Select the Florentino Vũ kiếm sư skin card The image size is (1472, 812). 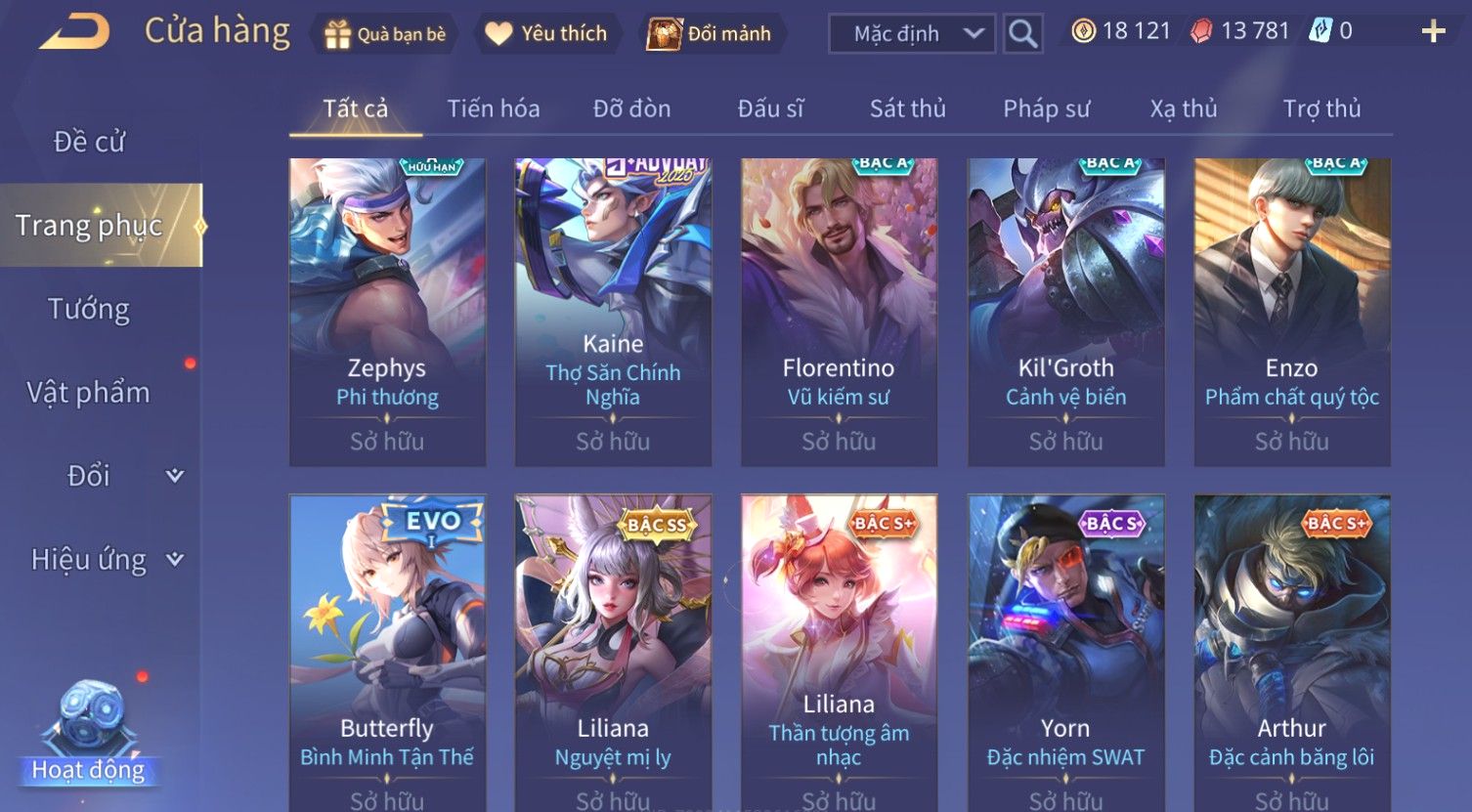coord(839,312)
